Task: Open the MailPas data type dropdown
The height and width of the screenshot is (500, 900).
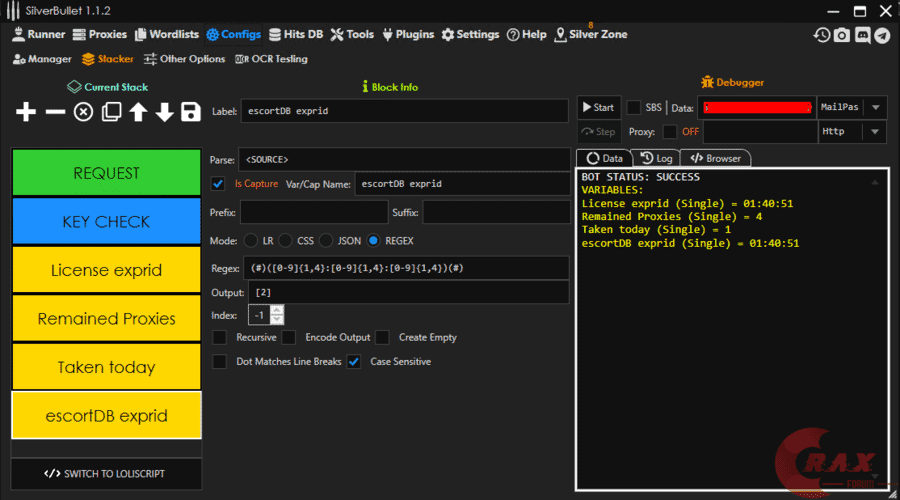Action: pos(875,108)
